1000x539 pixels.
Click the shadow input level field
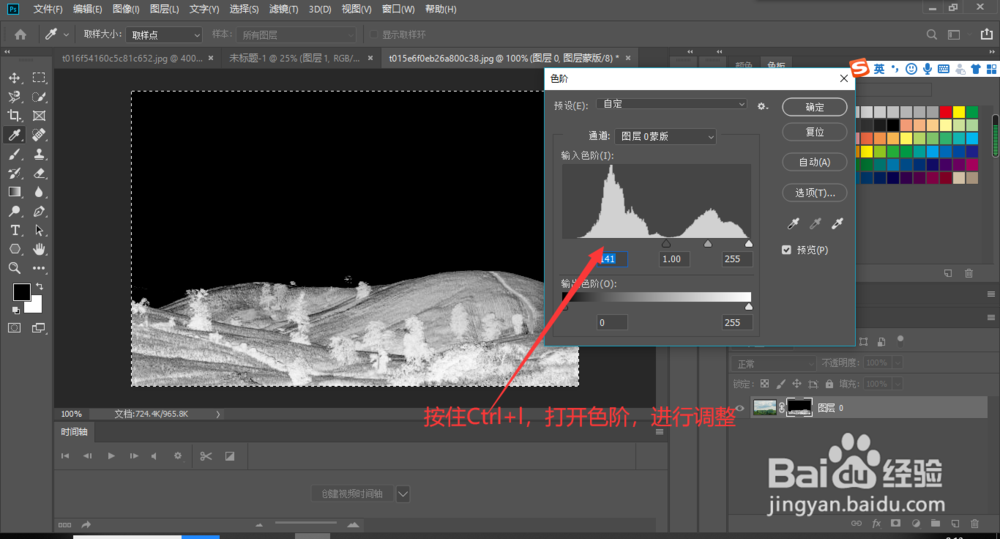click(x=610, y=259)
